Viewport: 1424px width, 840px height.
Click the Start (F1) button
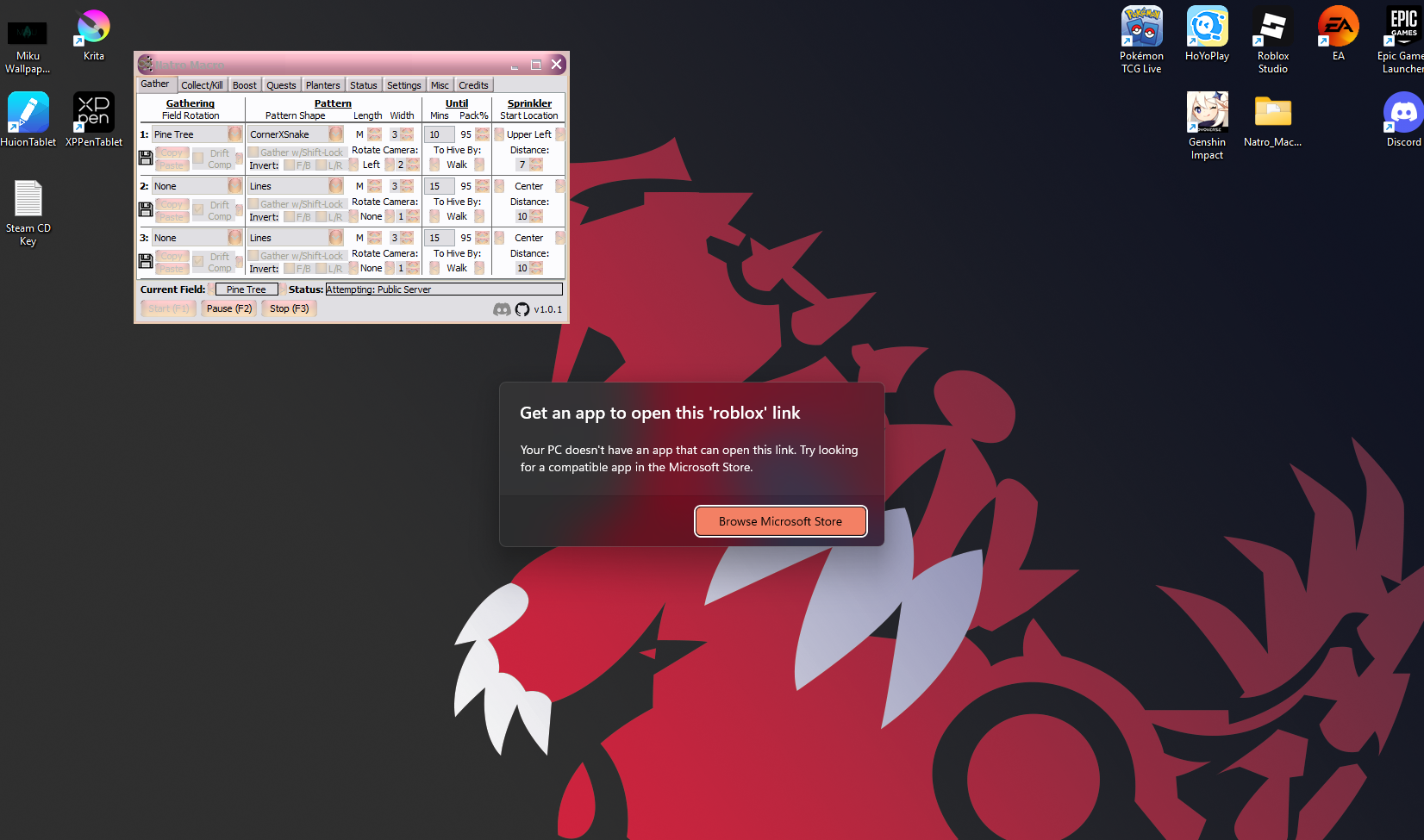(168, 308)
